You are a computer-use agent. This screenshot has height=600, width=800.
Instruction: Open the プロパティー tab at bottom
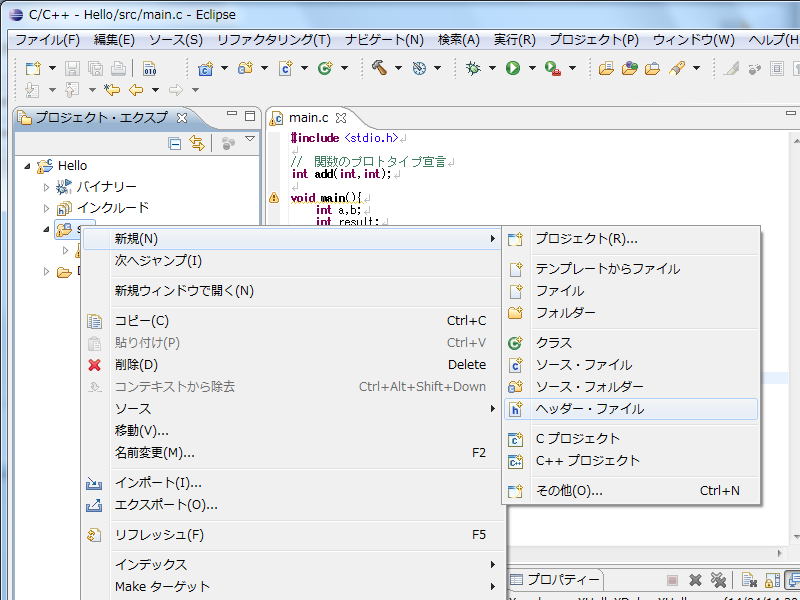point(563,580)
